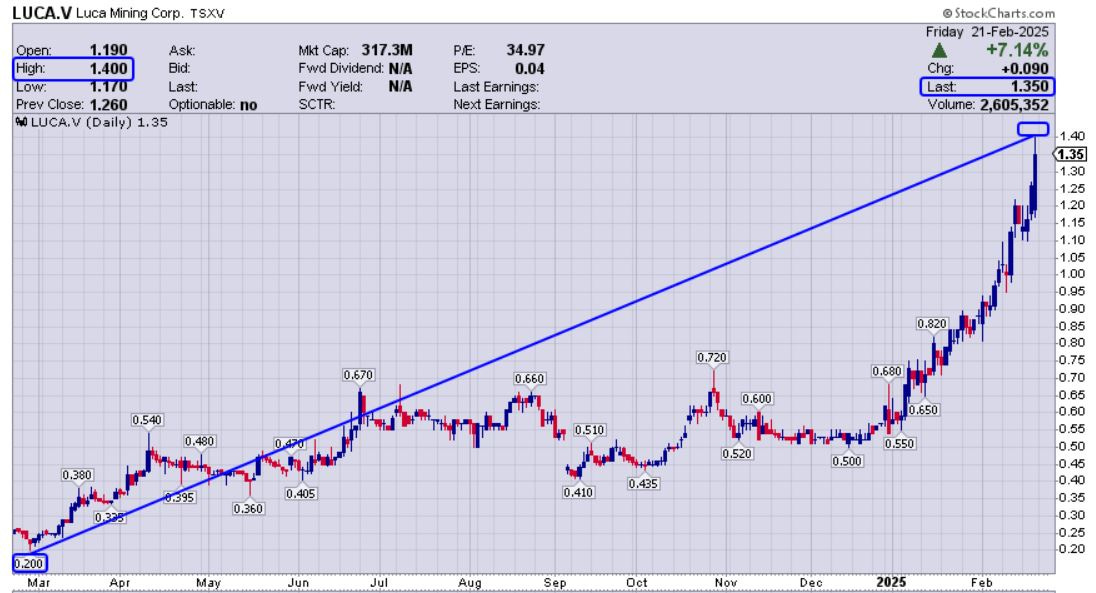
Task: Select the +7.14% percent change
Action: (x=1017, y=50)
